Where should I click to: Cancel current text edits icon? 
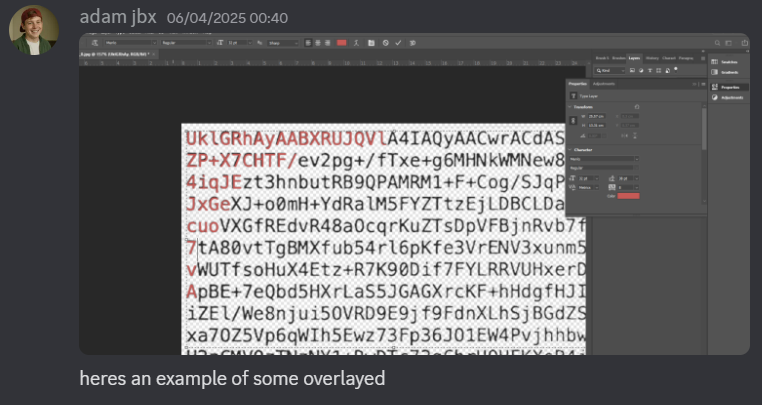(385, 43)
